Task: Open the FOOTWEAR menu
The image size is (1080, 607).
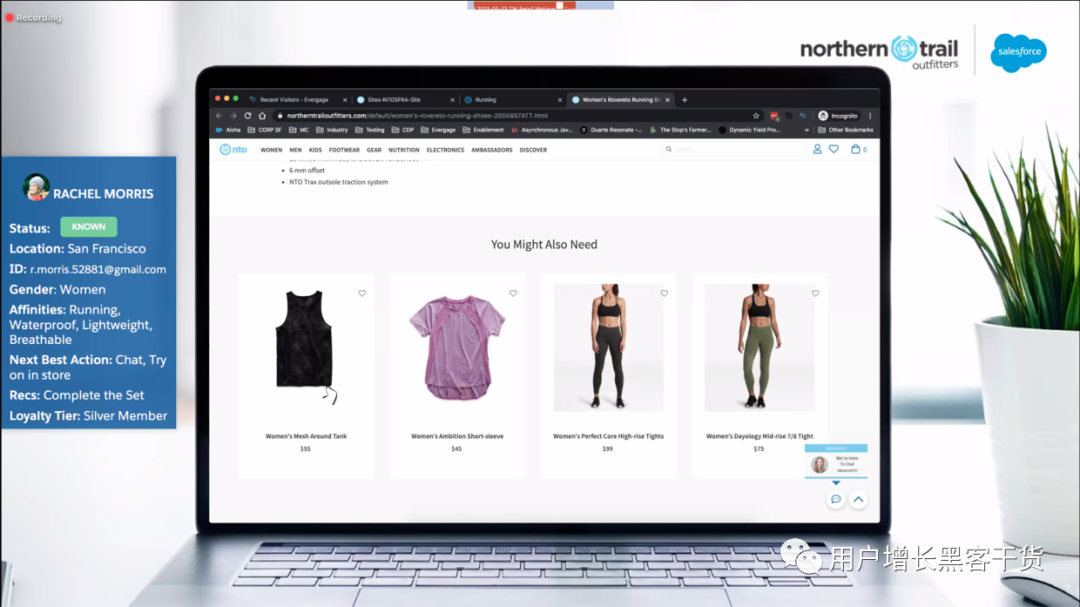Action: click(344, 150)
